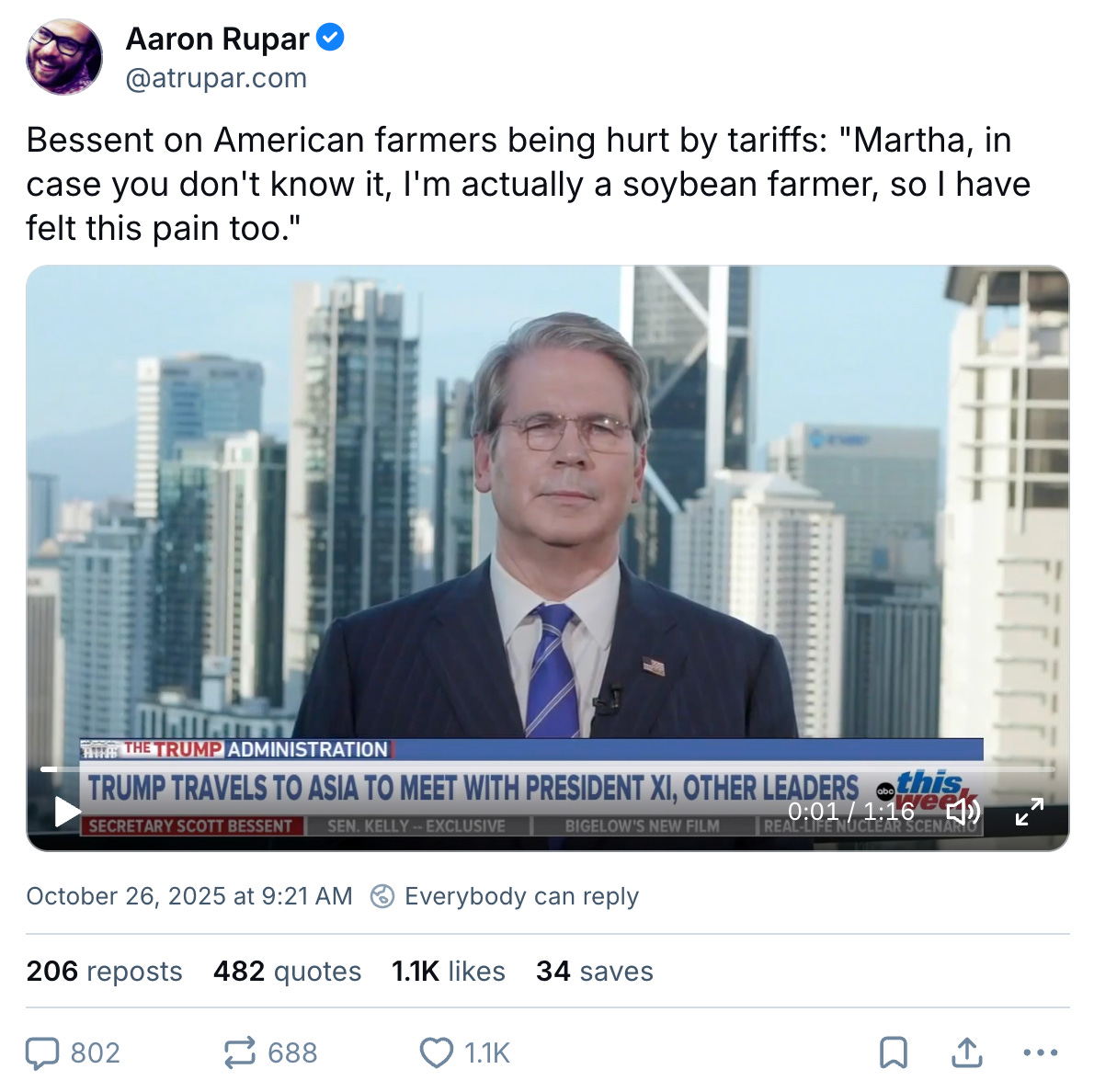Expand the video to fullscreen
This screenshot has width=1094, height=1092.
click(x=1030, y=813)
